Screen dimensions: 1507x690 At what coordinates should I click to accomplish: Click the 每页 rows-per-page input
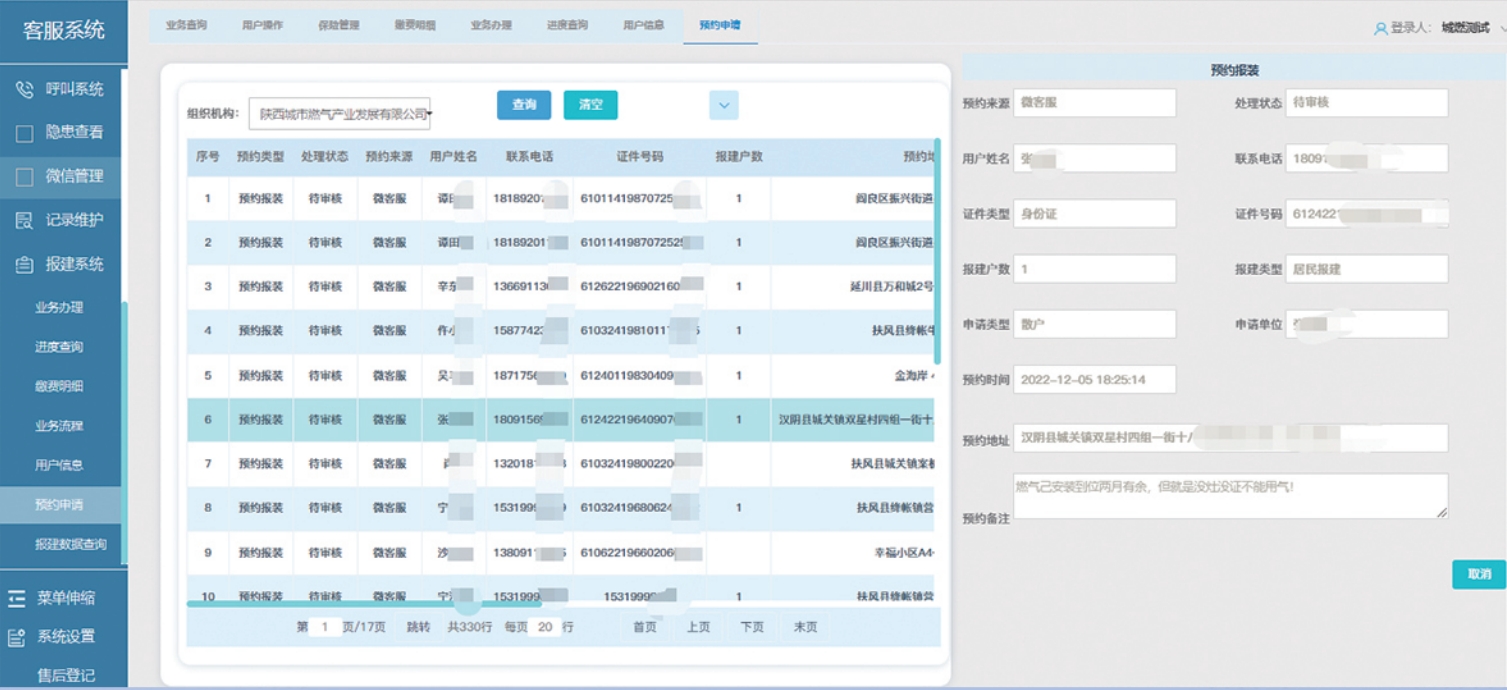point(544,627)
